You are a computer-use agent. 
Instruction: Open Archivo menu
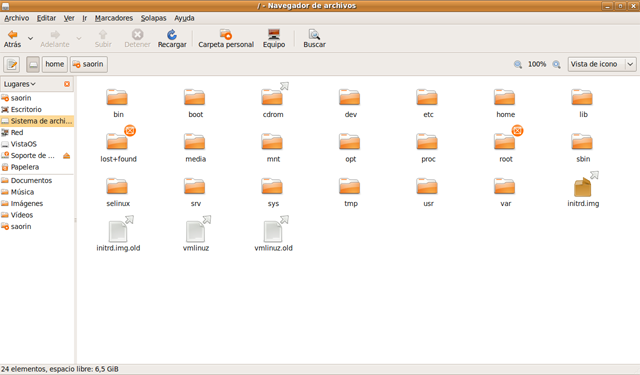click(16, 18)
